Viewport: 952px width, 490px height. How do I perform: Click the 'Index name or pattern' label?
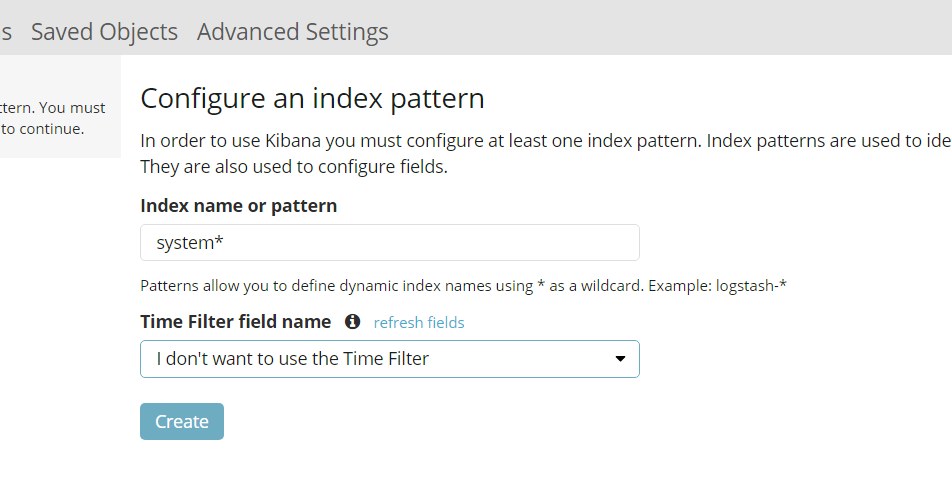pos(238,206)
